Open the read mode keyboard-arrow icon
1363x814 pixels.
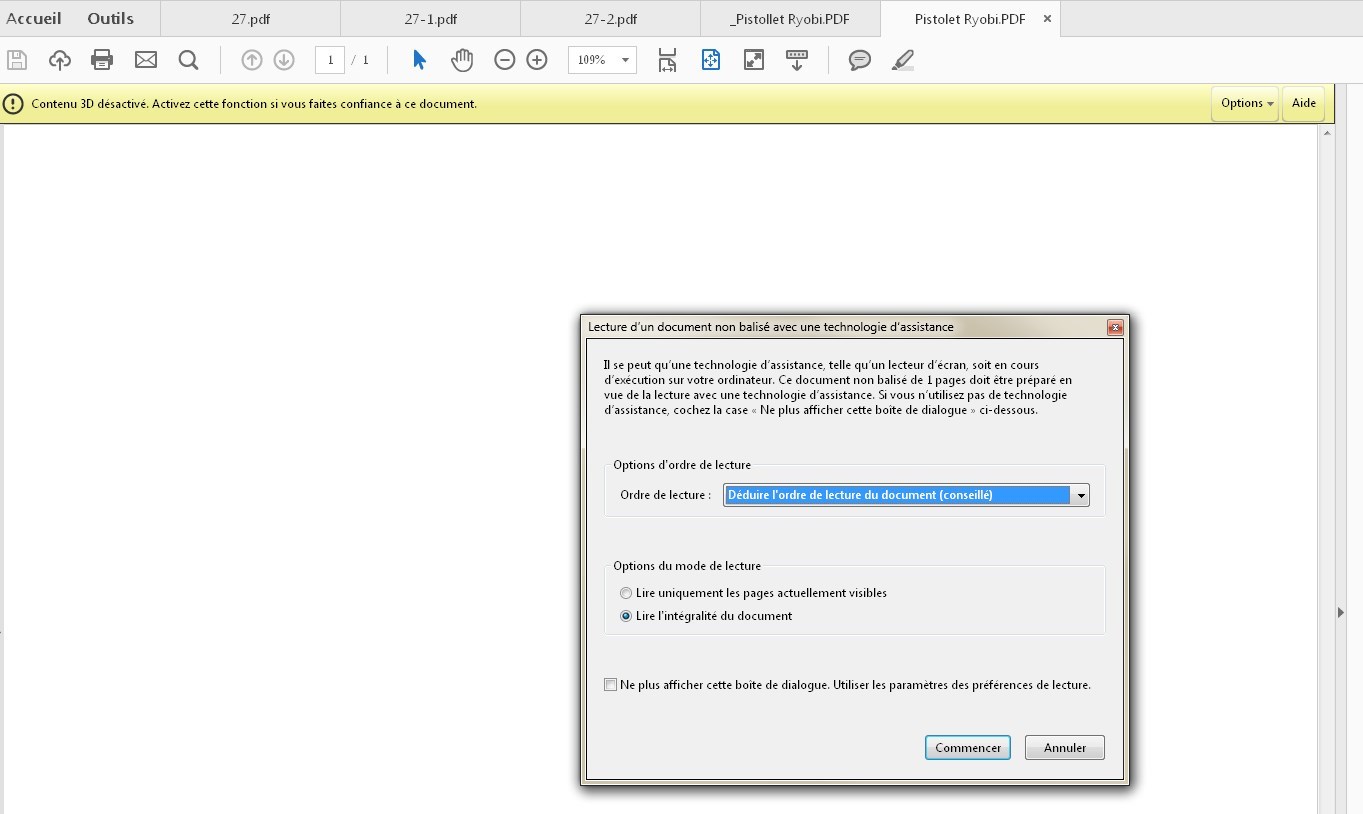point(797,60)
